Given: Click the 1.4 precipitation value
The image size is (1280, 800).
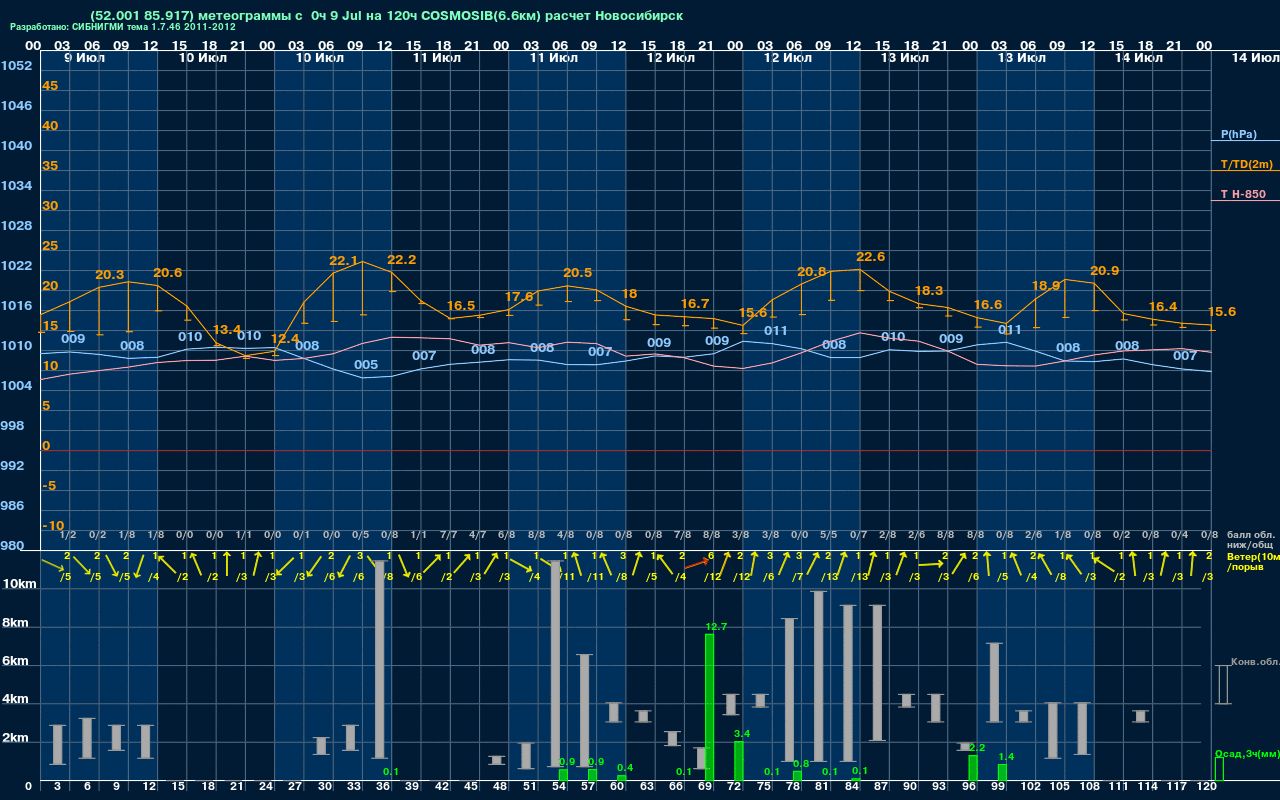Looking at the screenshot, I should [1006, 757].
